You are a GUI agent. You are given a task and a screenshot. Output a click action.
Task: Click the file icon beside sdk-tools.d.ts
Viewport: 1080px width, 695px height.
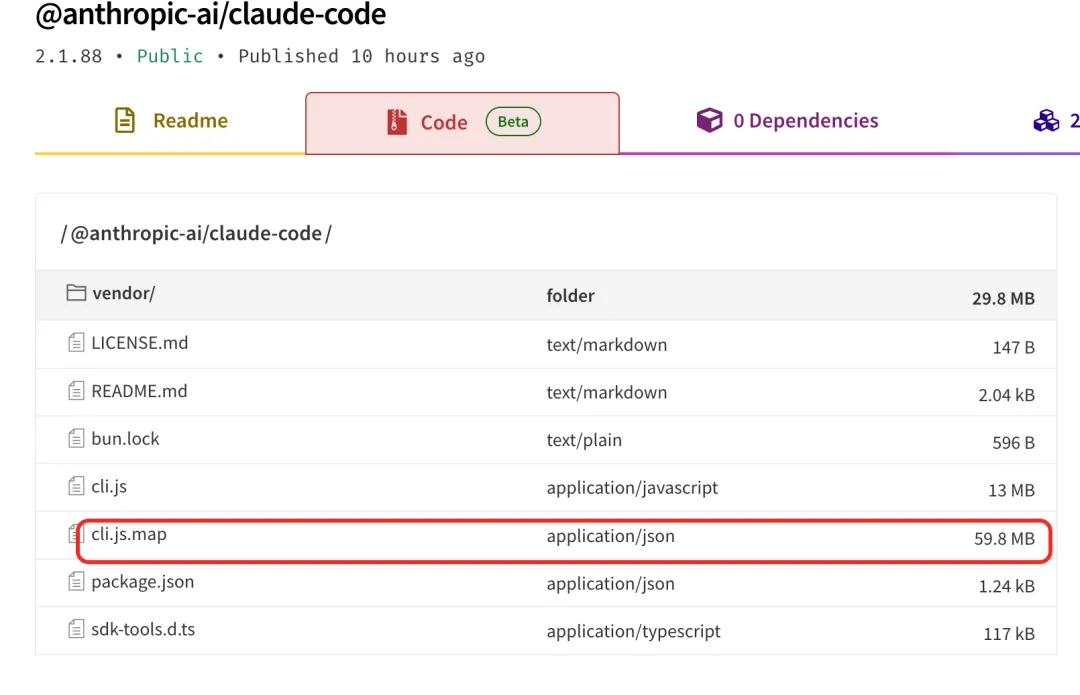[x=77, y=630]
